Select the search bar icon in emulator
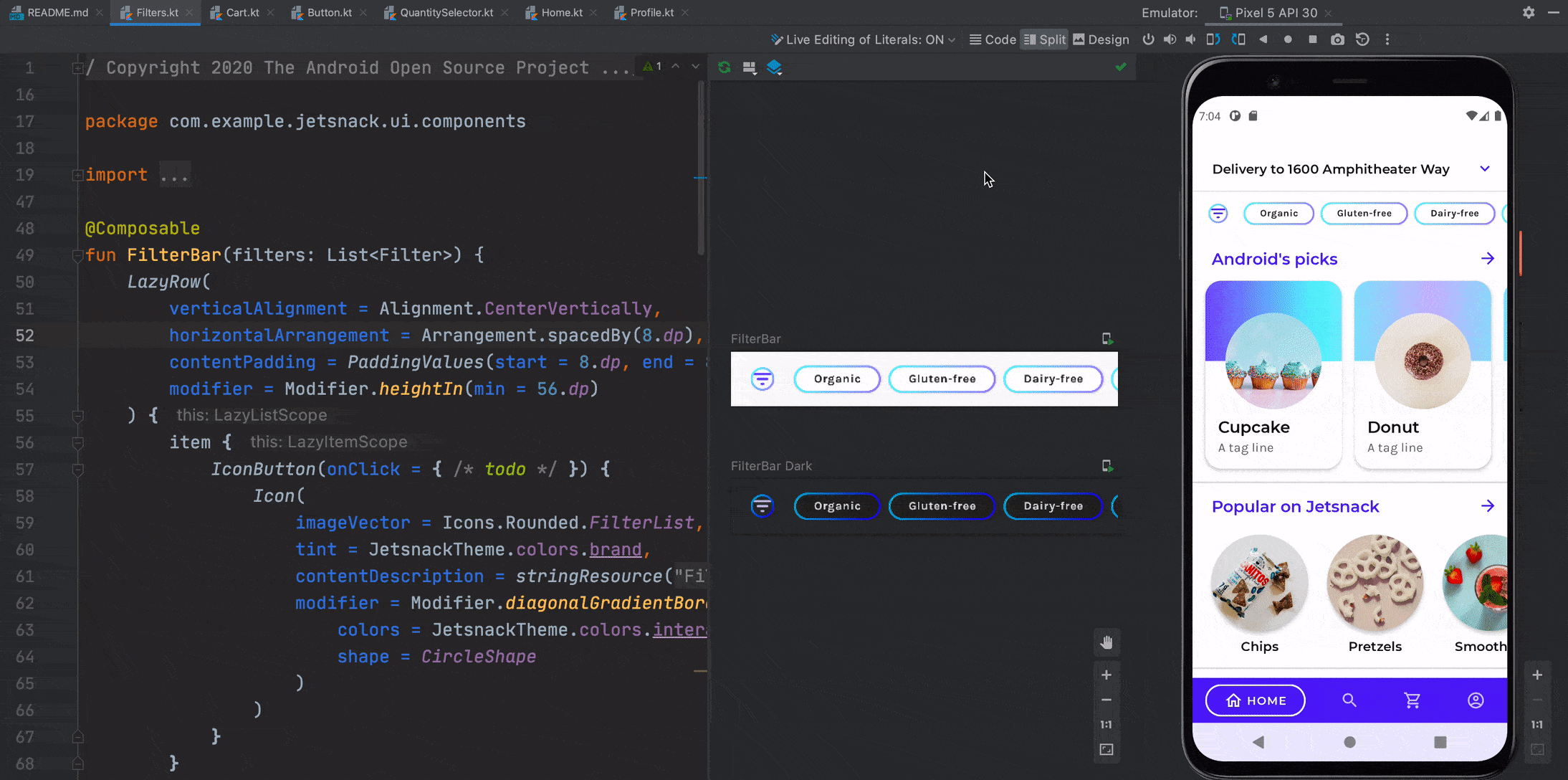1568x780 pixels. (1349, 700)
